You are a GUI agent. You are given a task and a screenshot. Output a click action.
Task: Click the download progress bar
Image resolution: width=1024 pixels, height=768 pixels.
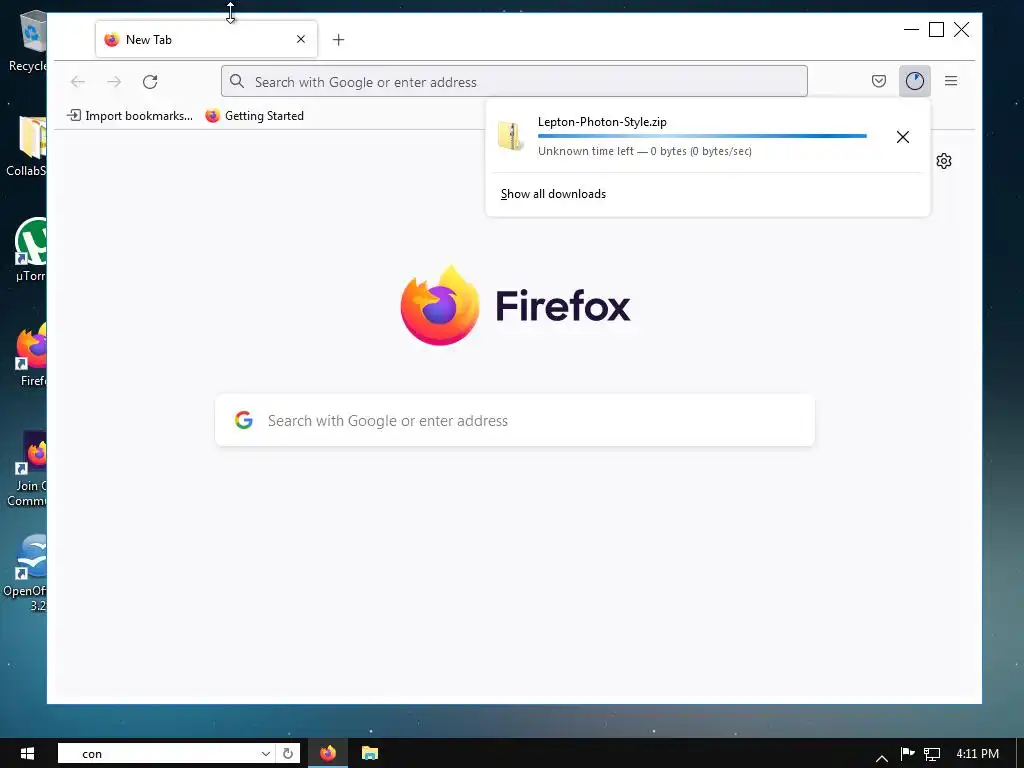pyautogui.click(x=702, y=136)
